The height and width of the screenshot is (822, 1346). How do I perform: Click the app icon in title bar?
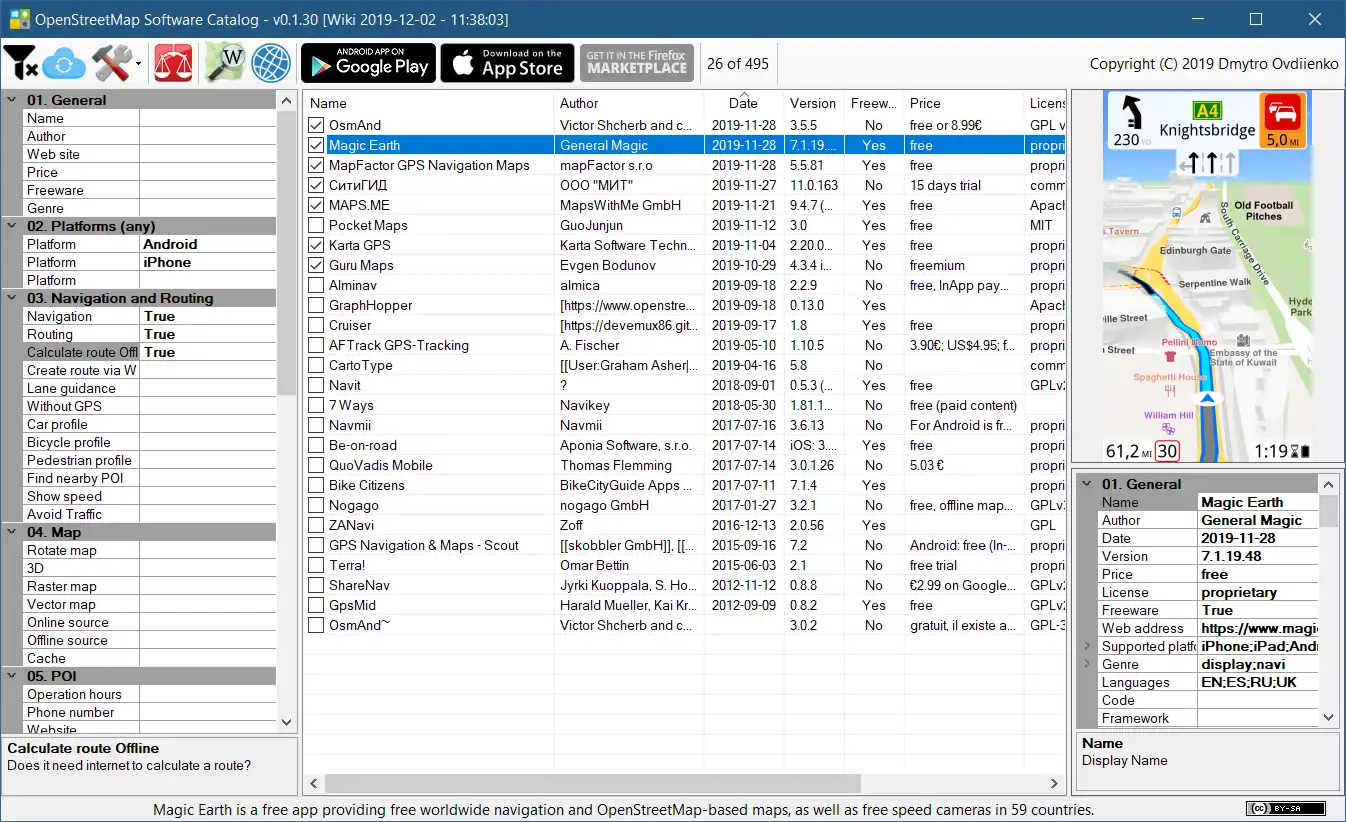pyautogui.click(x=19, y=19)
